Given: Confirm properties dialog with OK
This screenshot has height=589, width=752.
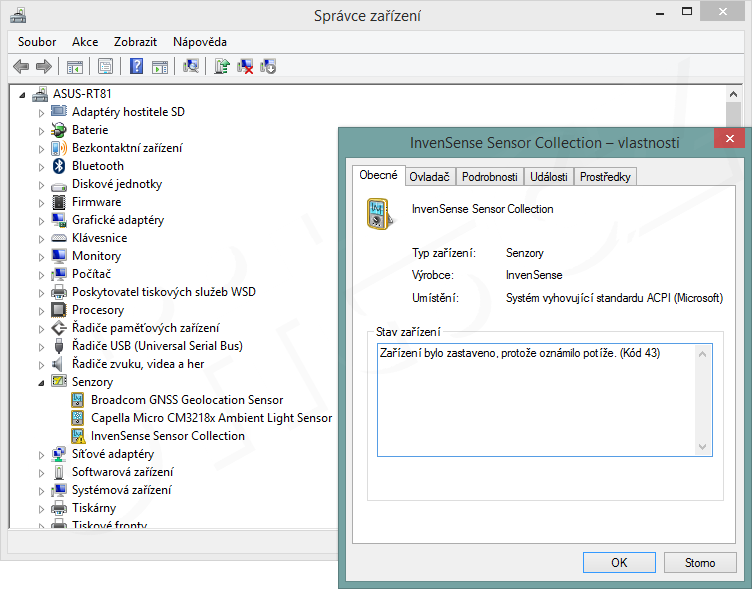Looking at the screenshot, I should coord(619,562).
